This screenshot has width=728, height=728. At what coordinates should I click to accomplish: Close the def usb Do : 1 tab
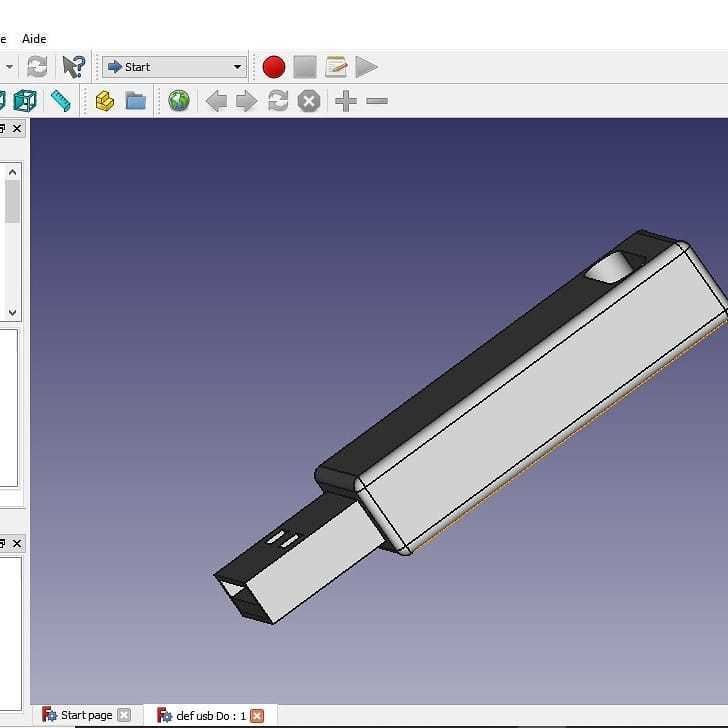tap(257, 715)
